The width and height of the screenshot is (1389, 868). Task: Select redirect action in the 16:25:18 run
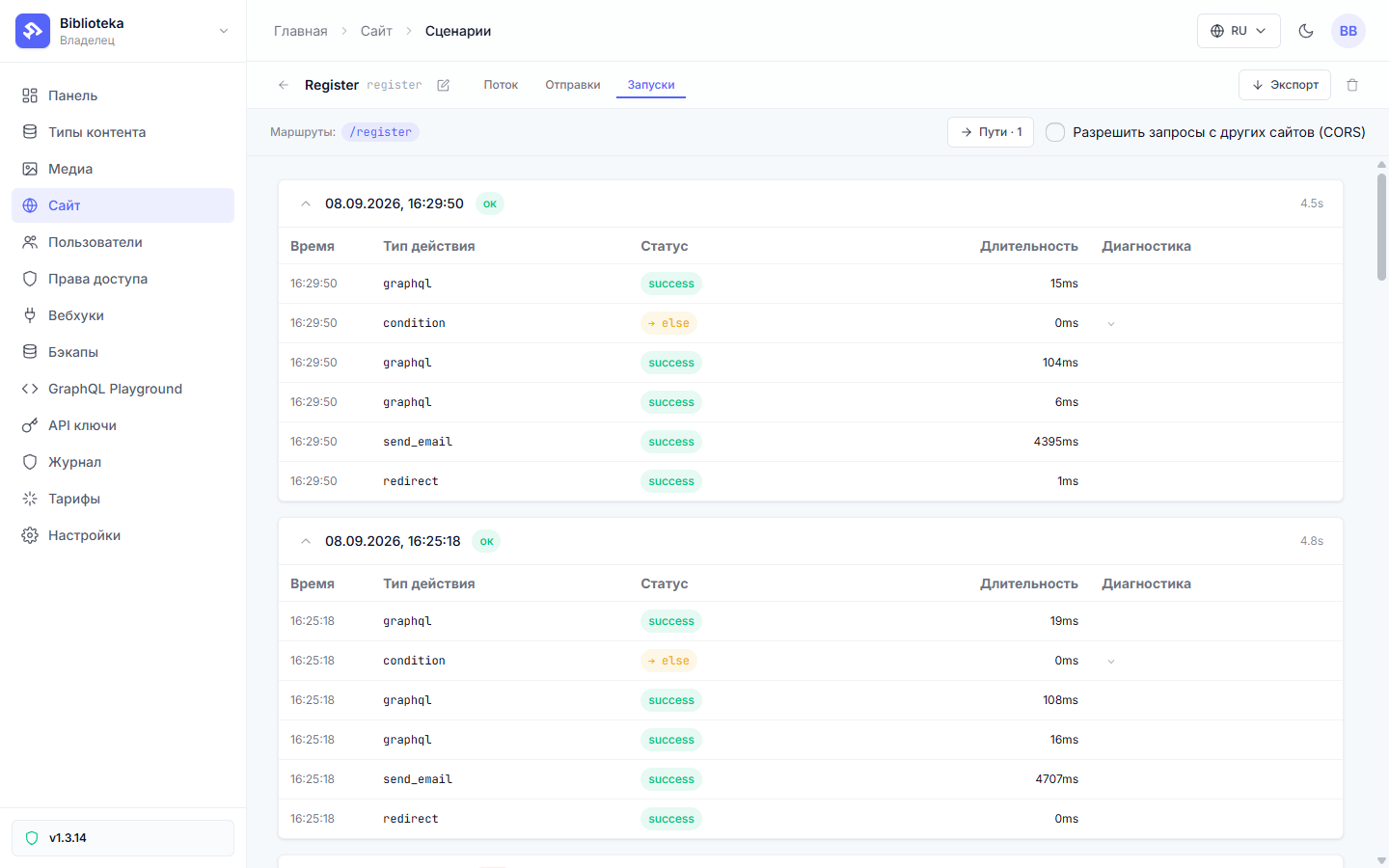click(x=411, y=819)
